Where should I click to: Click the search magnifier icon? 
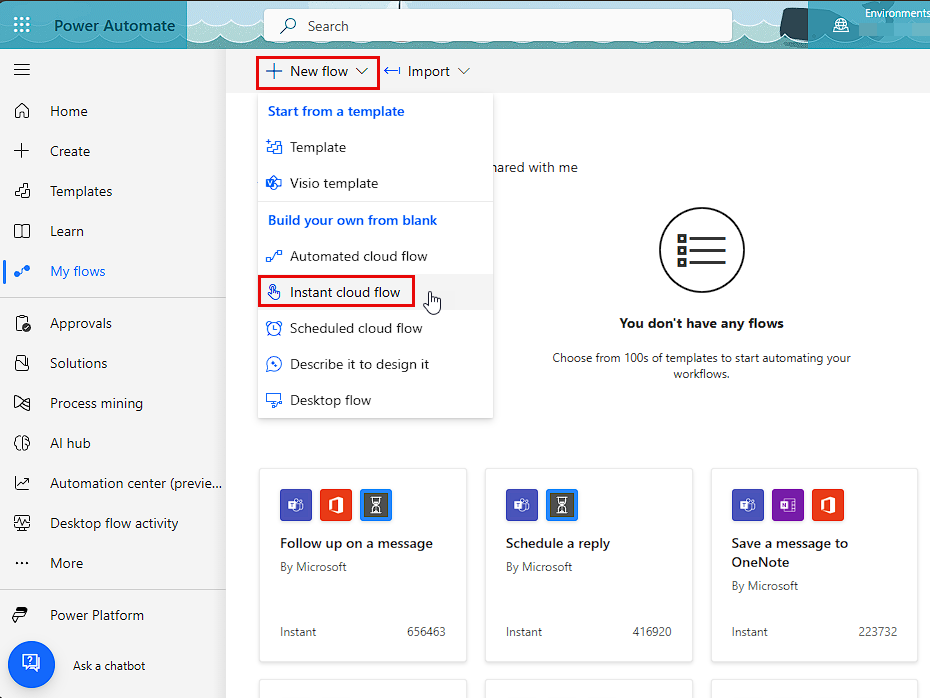tap(288, 26)
